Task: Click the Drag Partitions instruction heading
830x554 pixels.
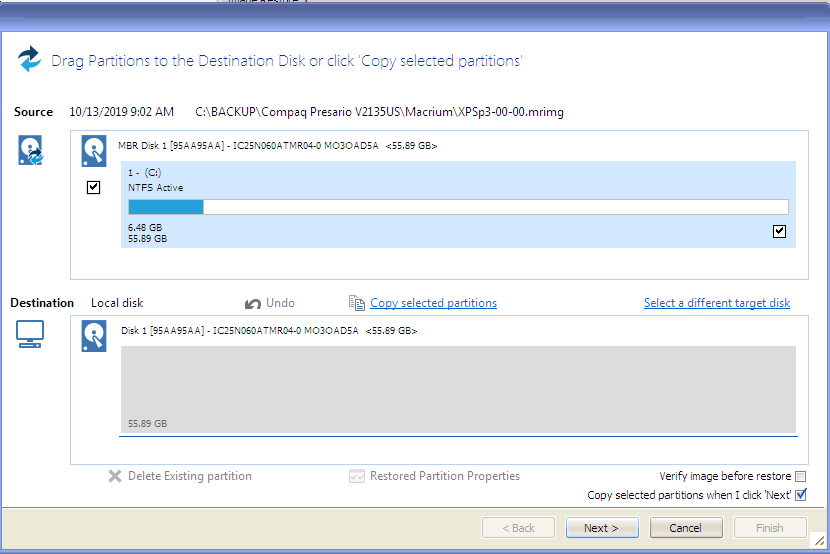Action: (286, 61)
